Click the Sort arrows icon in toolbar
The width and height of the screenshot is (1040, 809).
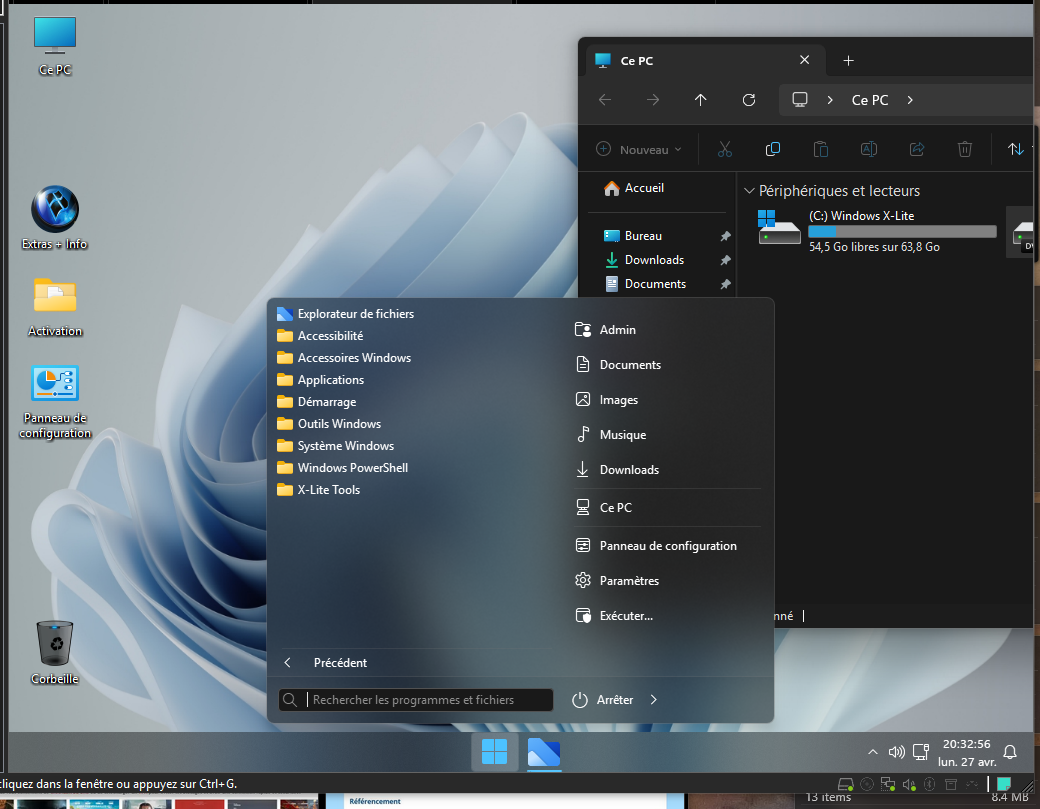tap(1015, 149)
